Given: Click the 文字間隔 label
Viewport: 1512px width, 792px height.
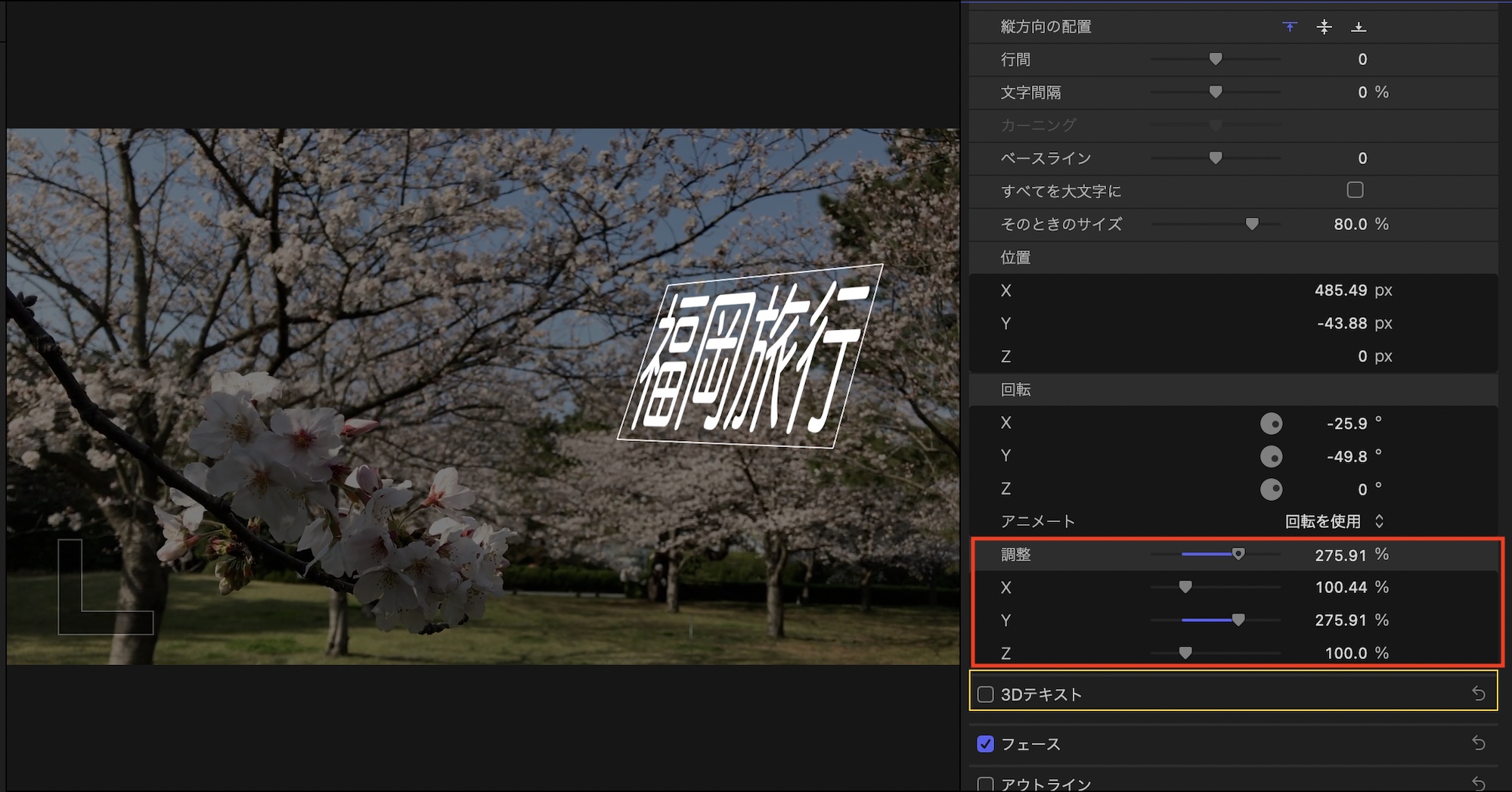Looking at the screenshot, I should click(1030, 92).
